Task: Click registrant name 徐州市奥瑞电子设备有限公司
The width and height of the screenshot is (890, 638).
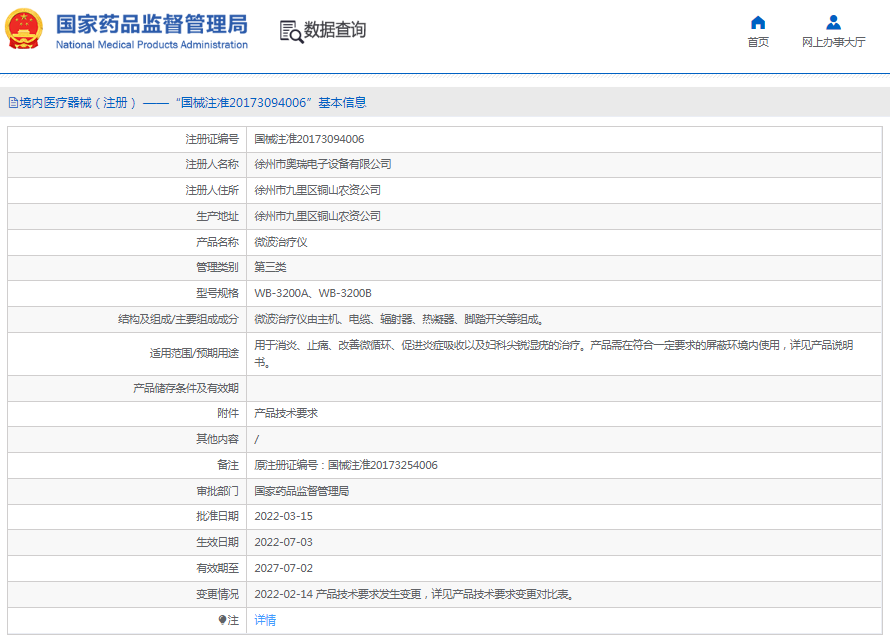Action: [x=323, y=164]
